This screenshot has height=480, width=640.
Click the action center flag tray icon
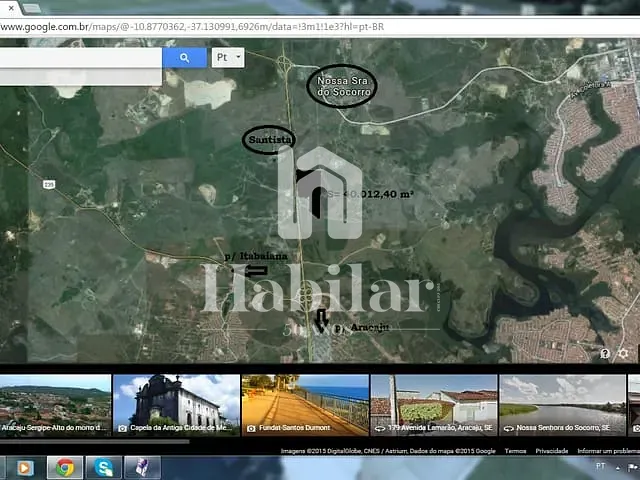point(634,467)
